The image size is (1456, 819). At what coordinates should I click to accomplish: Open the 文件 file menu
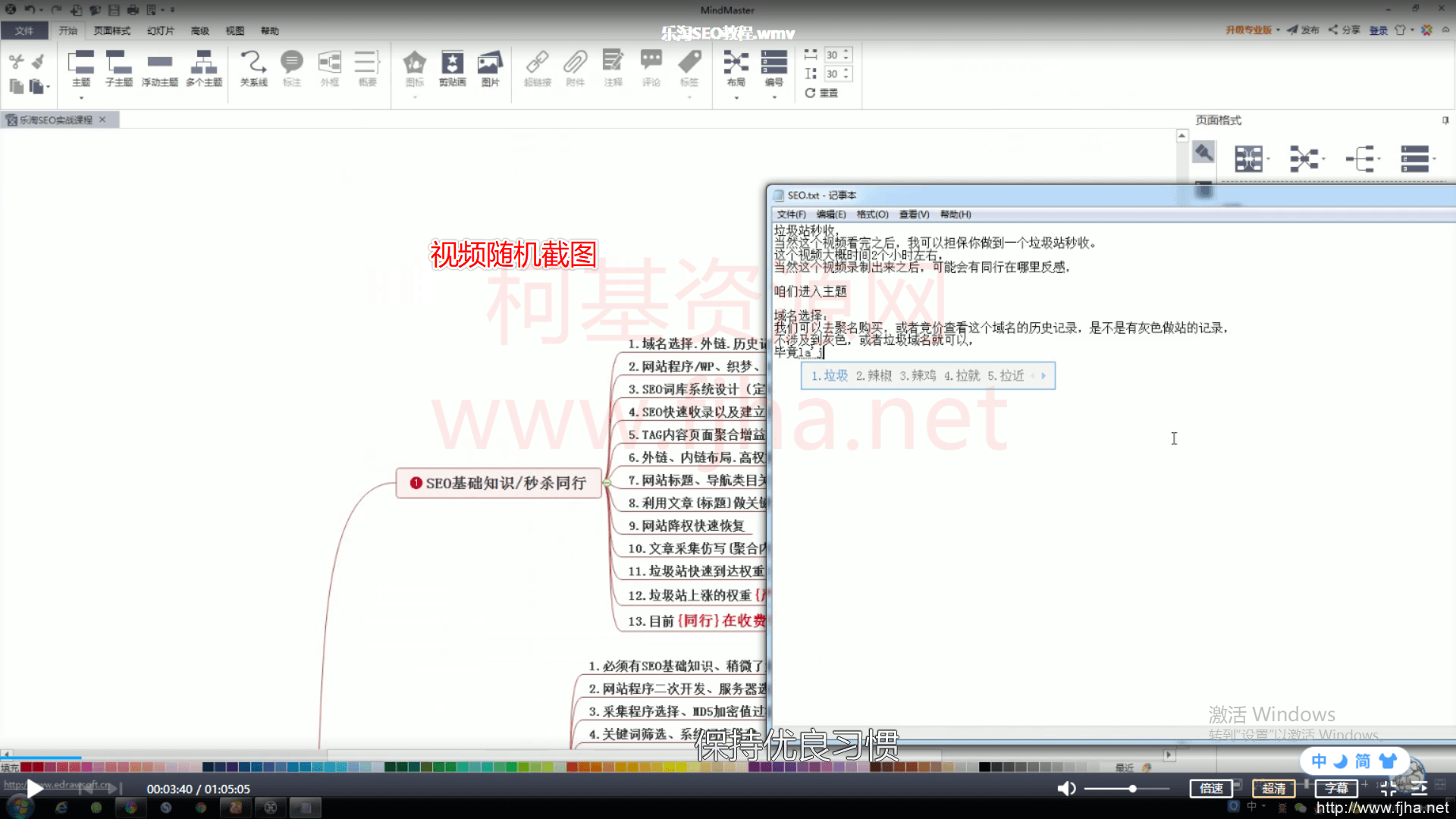(24, 30)
